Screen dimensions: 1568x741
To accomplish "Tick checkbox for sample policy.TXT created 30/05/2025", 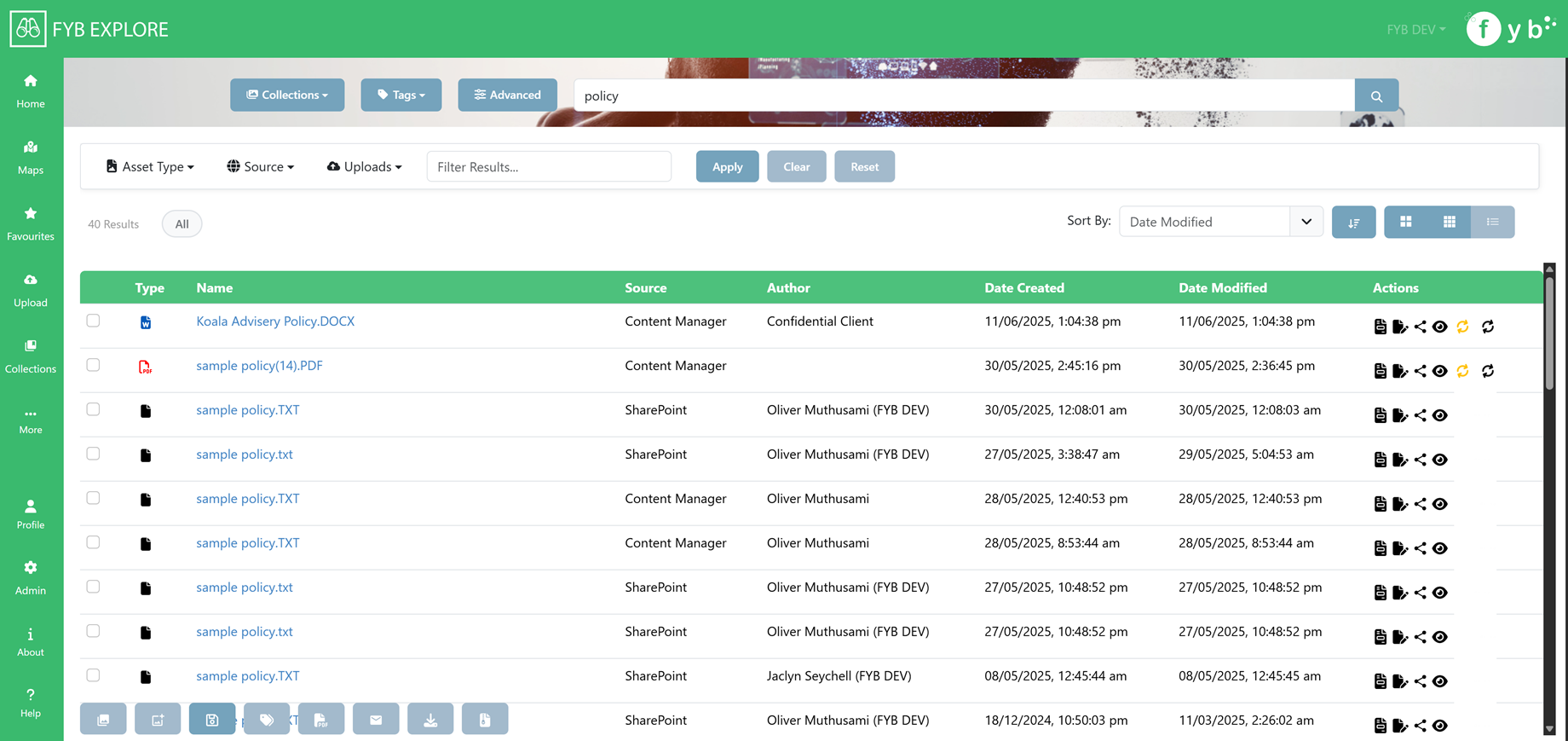I will tap(93, 409).
